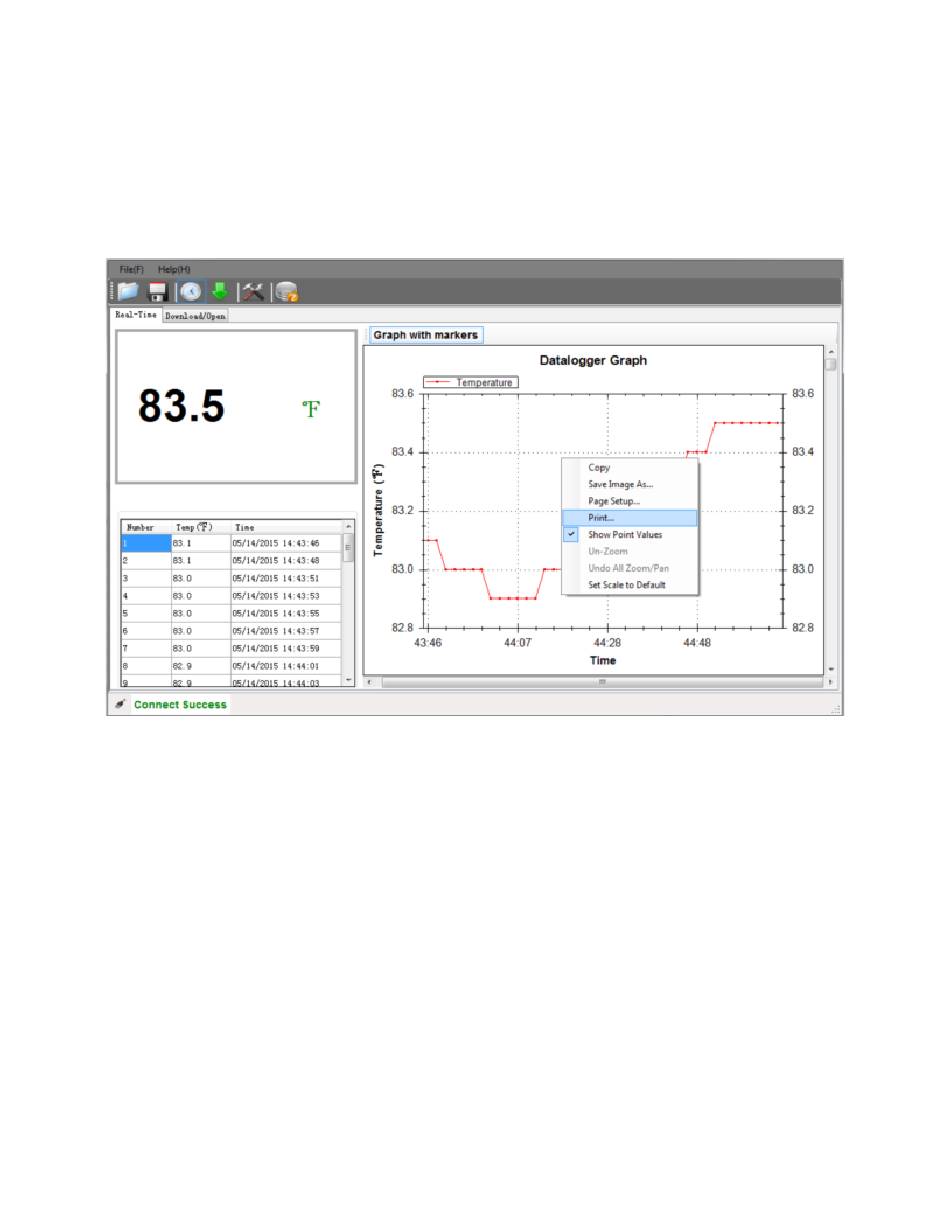
Task: Click the 83.5 temperature readout
Action: coord(181,406)
